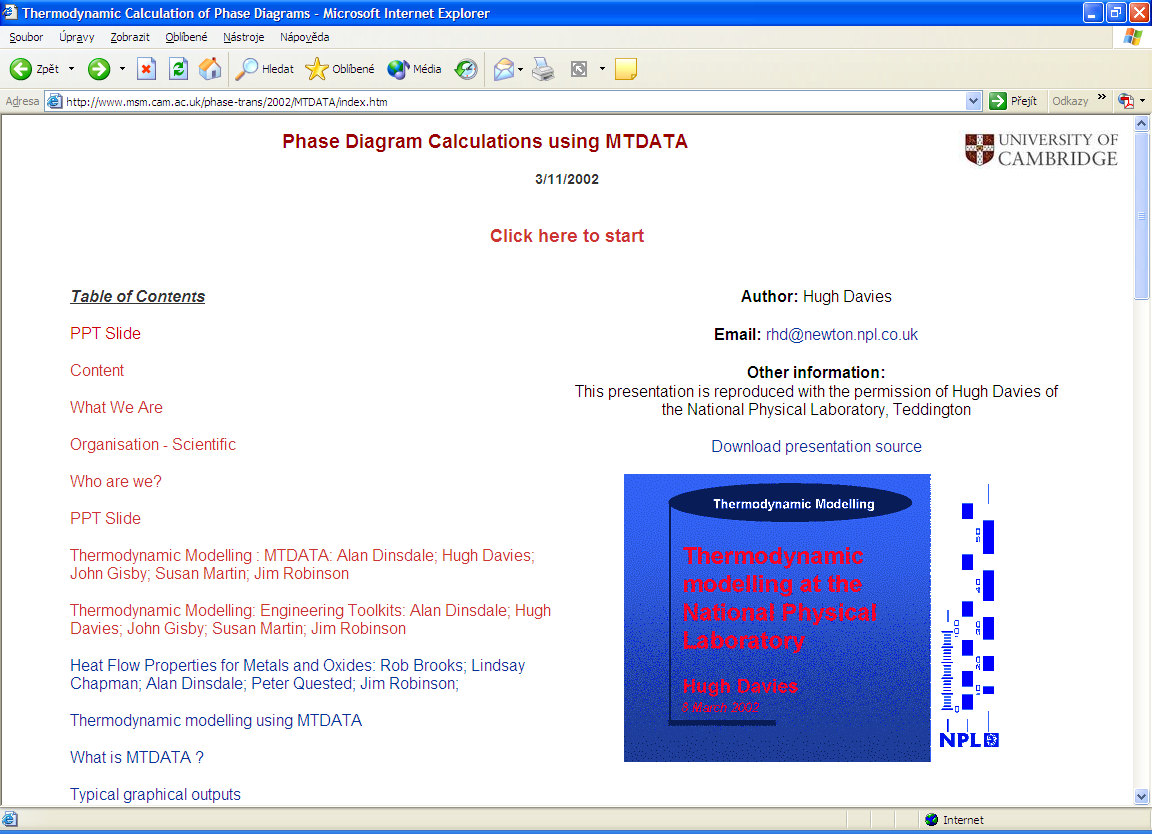Screen dimensions: 1152x834
Task: Refresh the page with the Refresh icon
Action: [x=179, y=69]
